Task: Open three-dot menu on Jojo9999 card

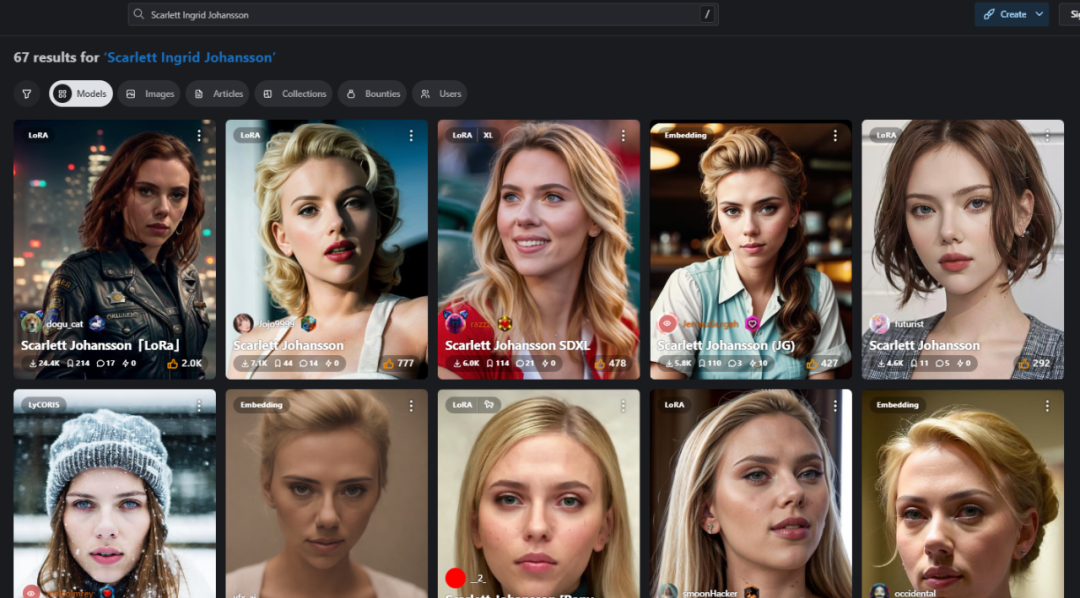Action: (x=411, y=136)
